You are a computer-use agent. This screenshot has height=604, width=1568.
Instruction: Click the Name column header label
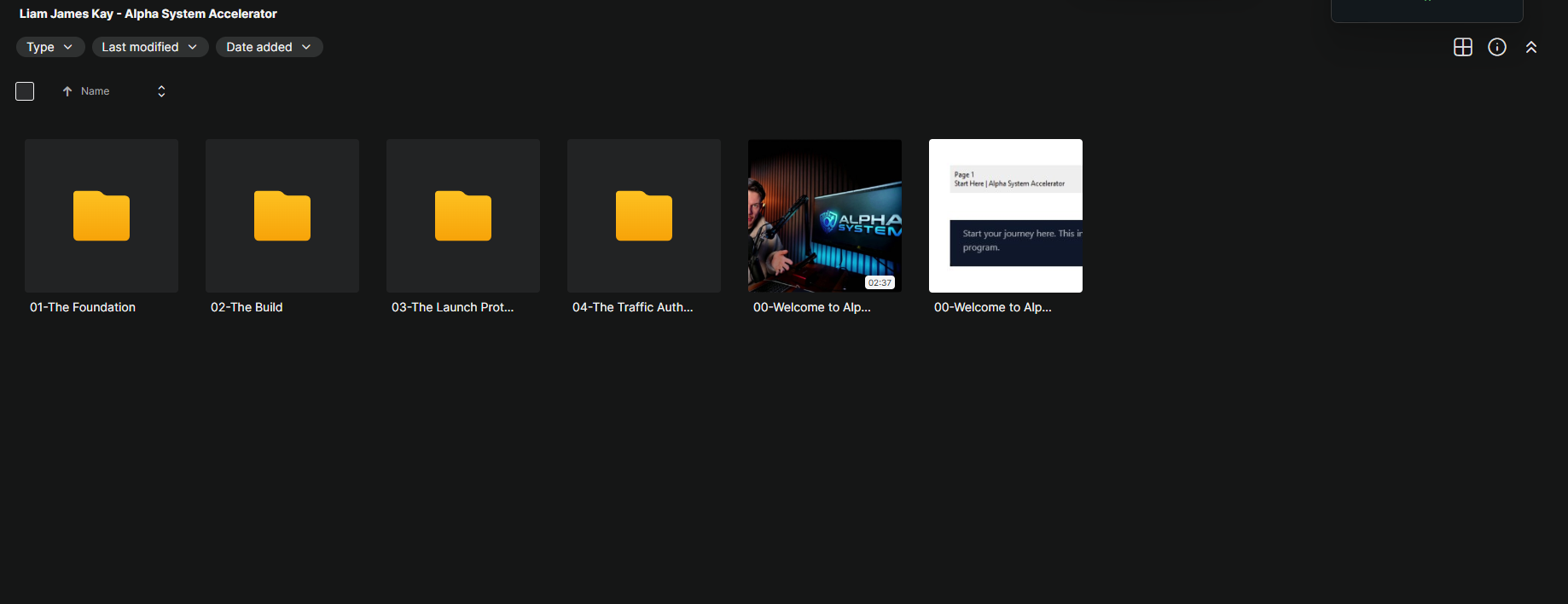point(95,91)
